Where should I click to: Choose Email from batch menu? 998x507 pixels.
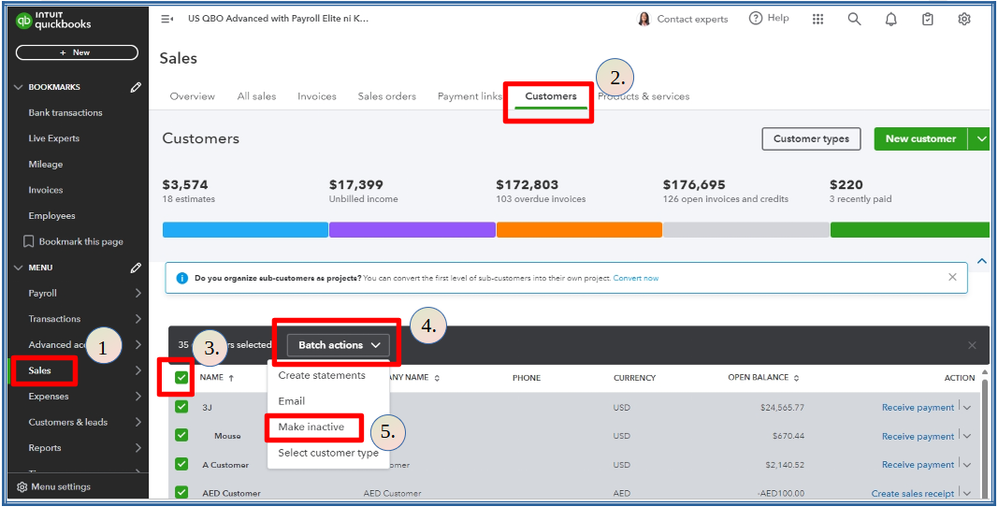292,401
